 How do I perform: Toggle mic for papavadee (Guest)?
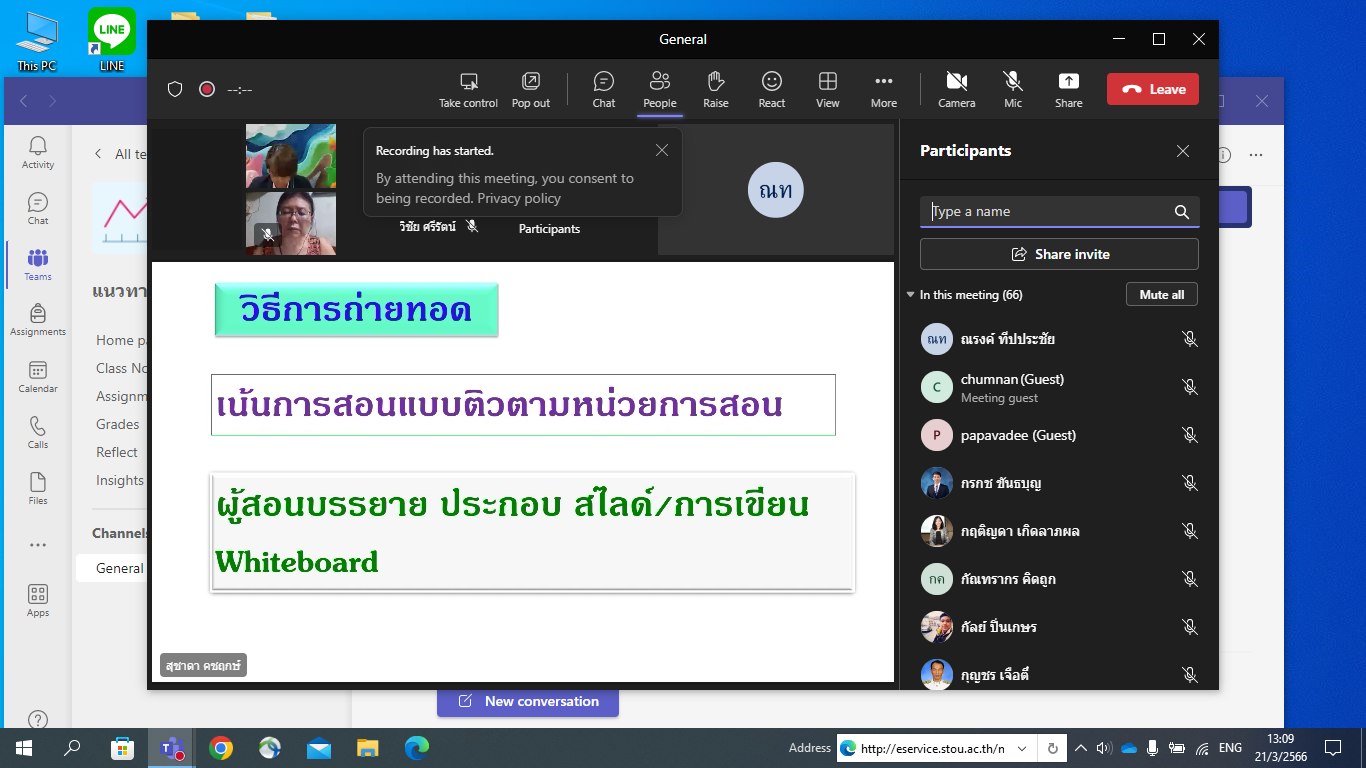[x=1190, y=435]
